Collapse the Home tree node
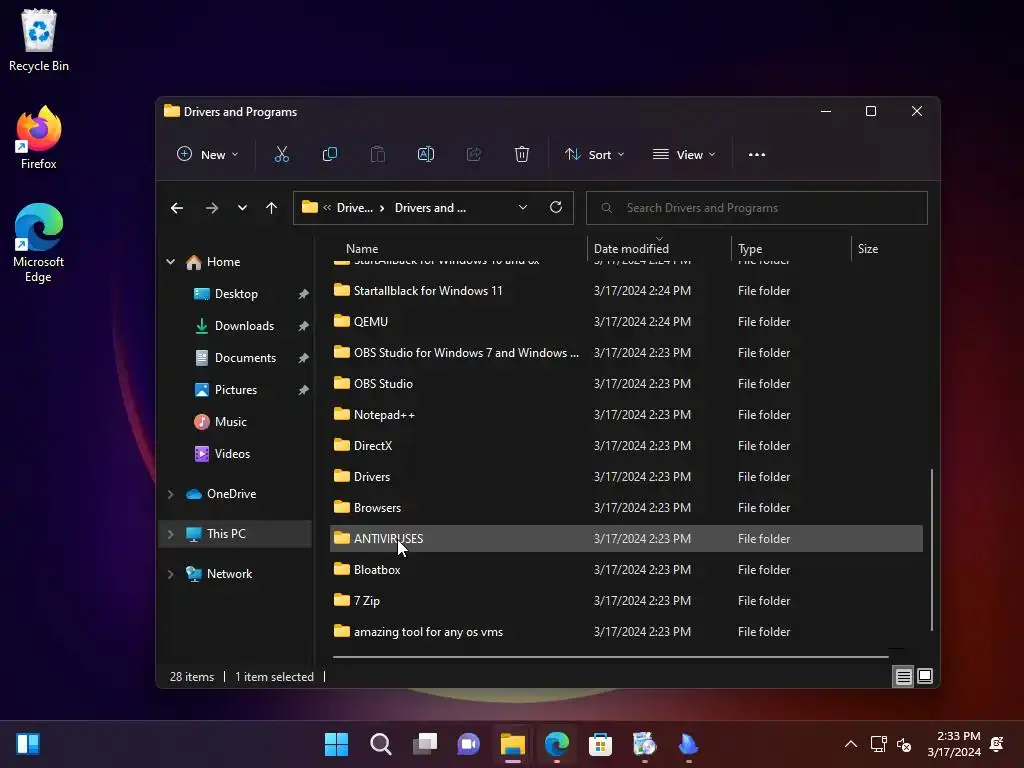1024x768 pixels. point(170,262)
